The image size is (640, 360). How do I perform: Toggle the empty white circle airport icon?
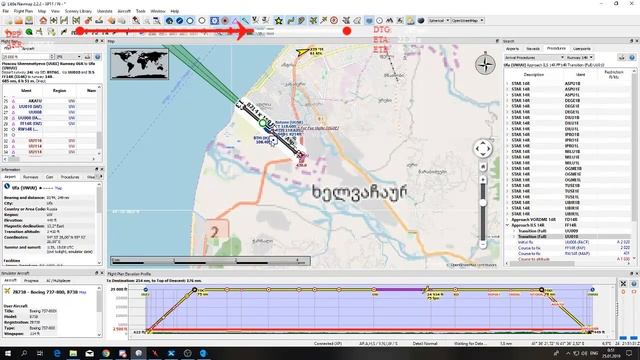(x=202, y=20)
